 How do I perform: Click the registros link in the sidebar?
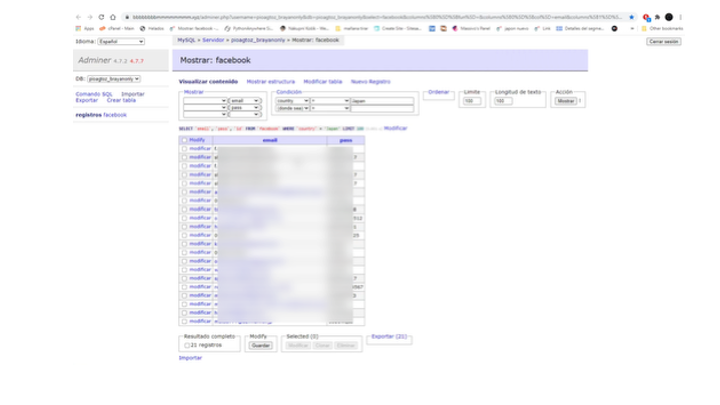click(89, 115)
